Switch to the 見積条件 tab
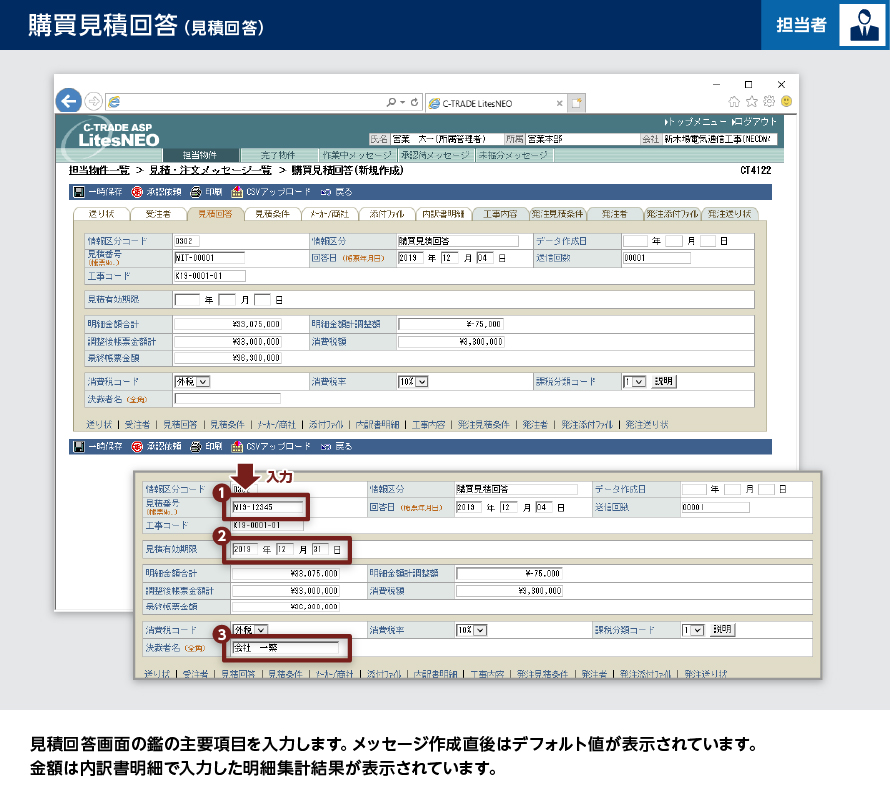The height and width of the screenshot is (810, 890). 271,214
